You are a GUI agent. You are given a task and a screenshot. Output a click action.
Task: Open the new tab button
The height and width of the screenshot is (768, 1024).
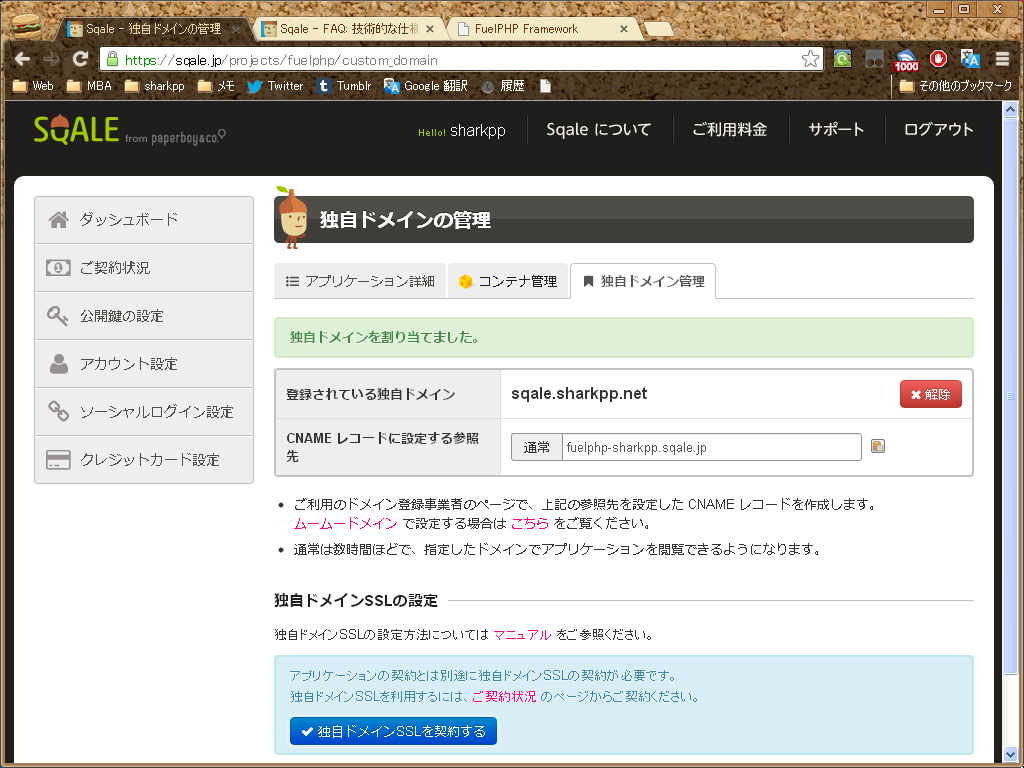[658, 29]
